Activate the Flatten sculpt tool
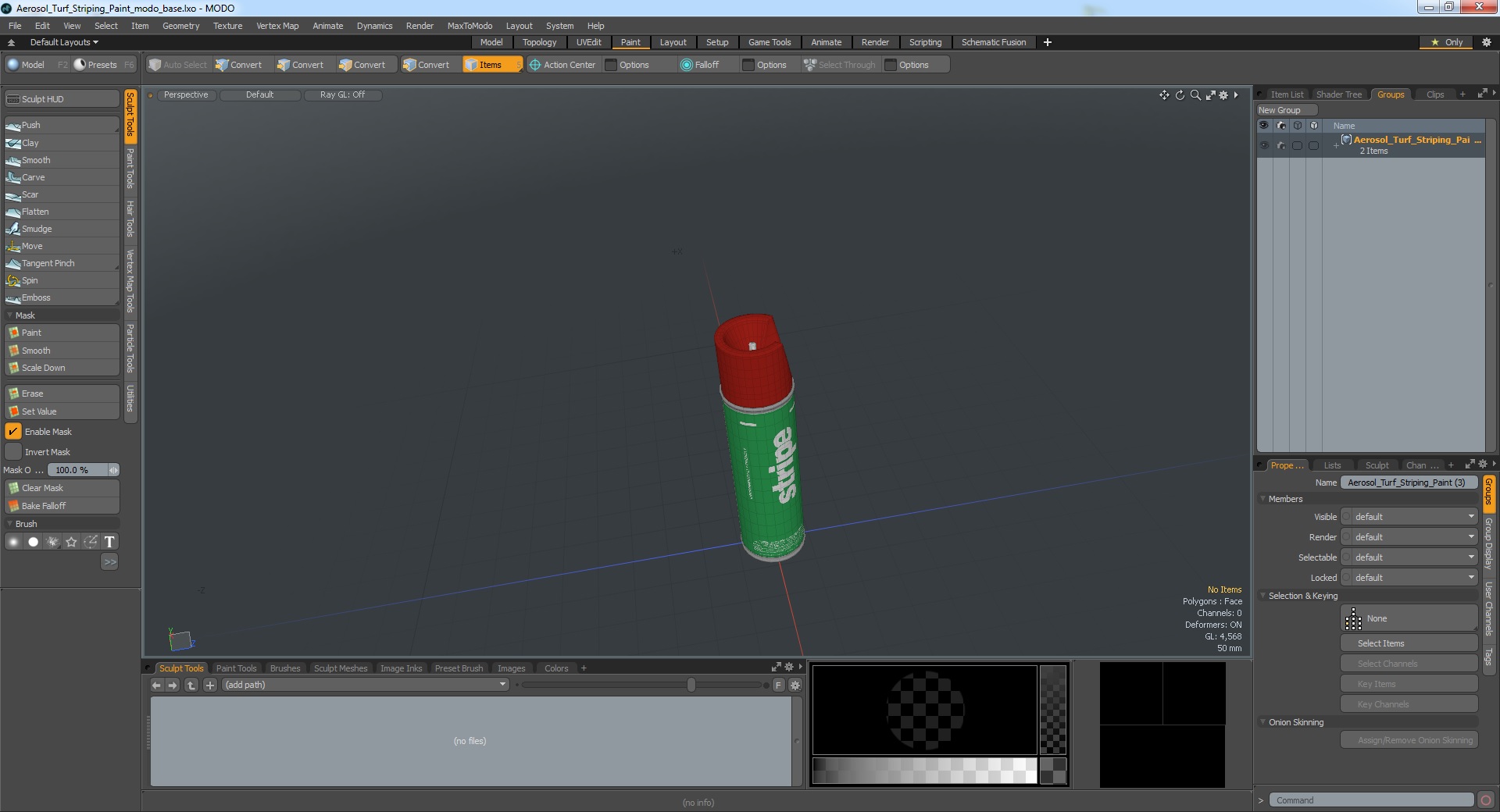 coord(62,212)
